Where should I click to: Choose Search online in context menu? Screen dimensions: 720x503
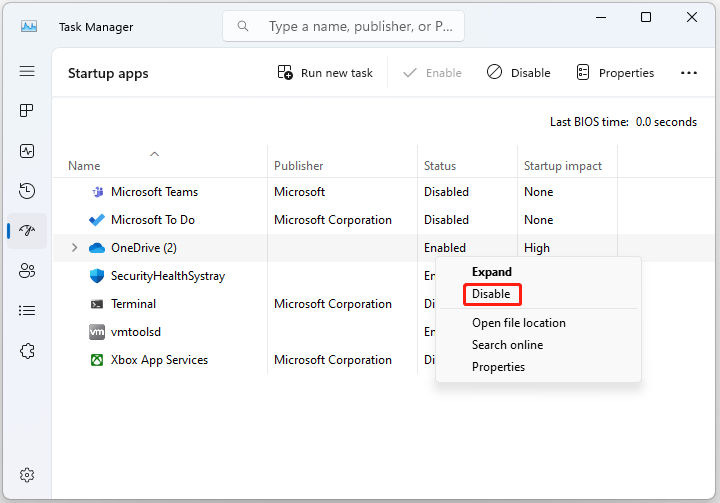(x=507, y=345)
